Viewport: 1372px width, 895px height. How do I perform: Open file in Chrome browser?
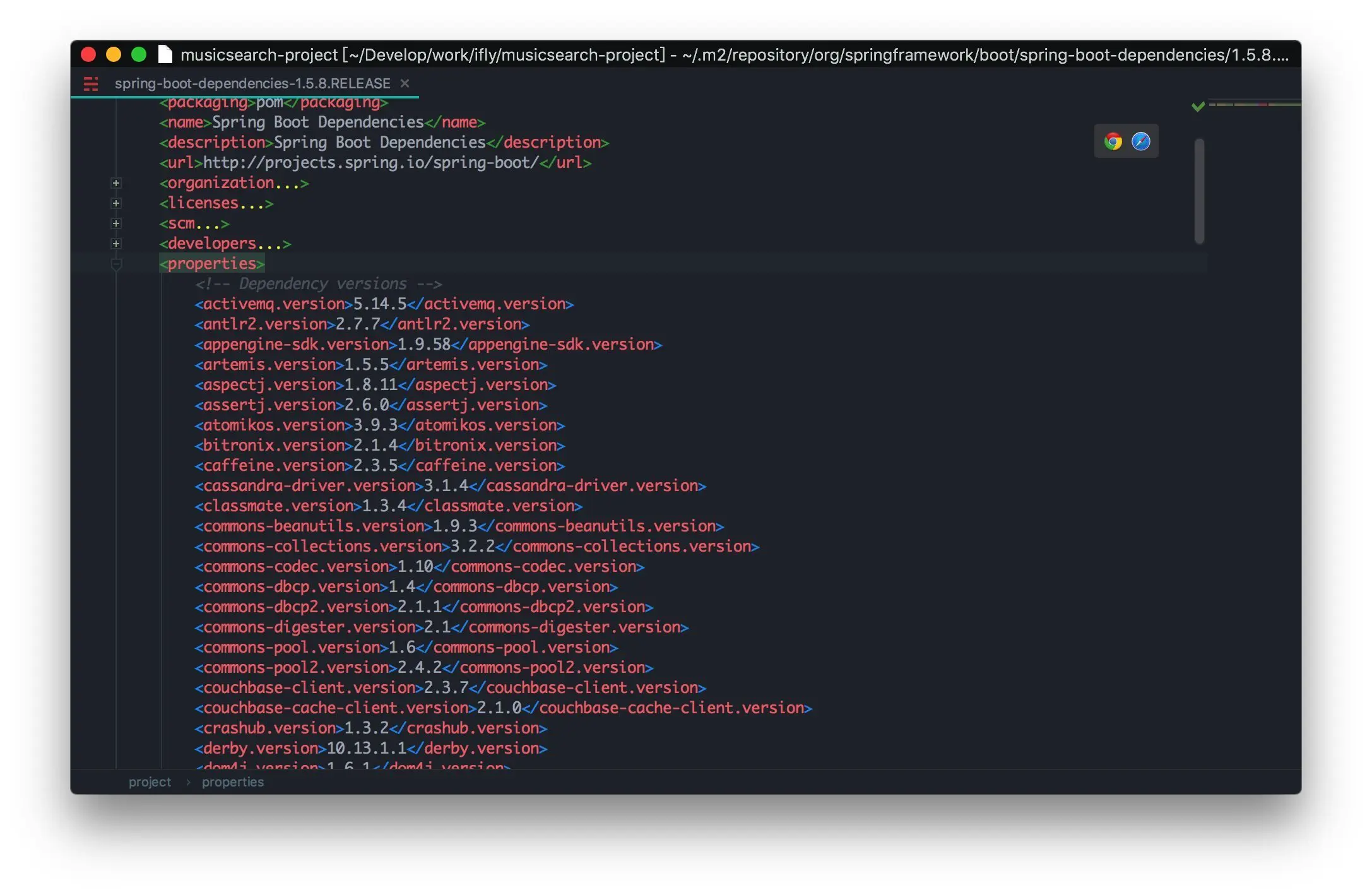point(1113,141)
